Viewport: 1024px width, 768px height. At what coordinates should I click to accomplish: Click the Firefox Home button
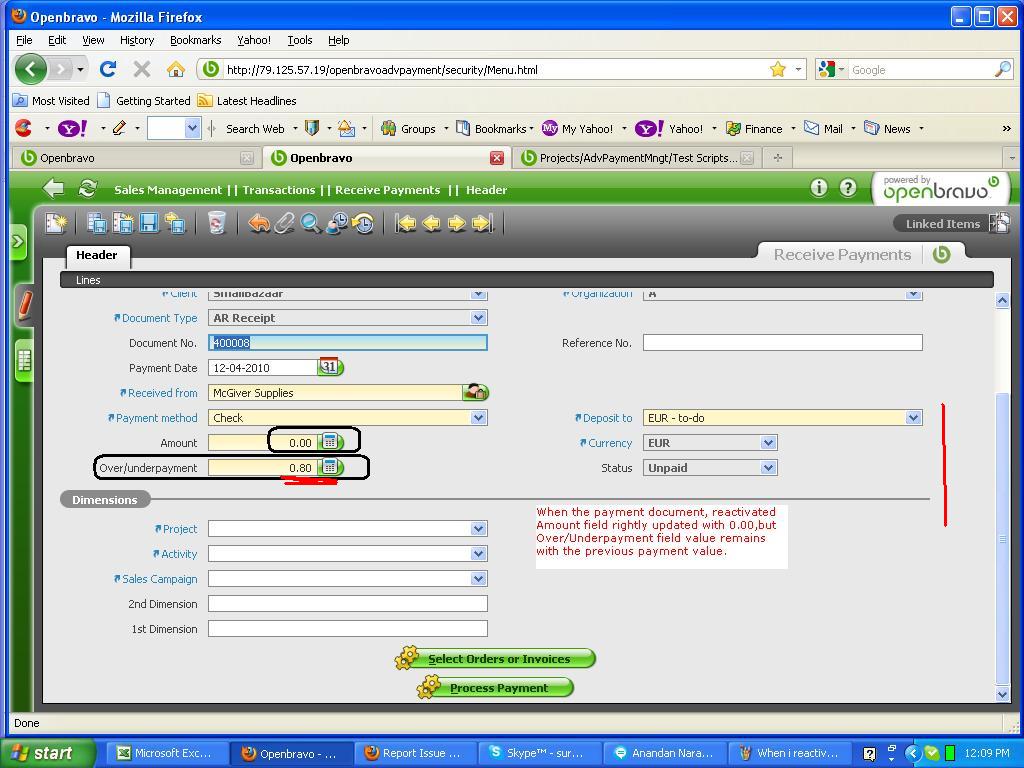tap(175, 69)
